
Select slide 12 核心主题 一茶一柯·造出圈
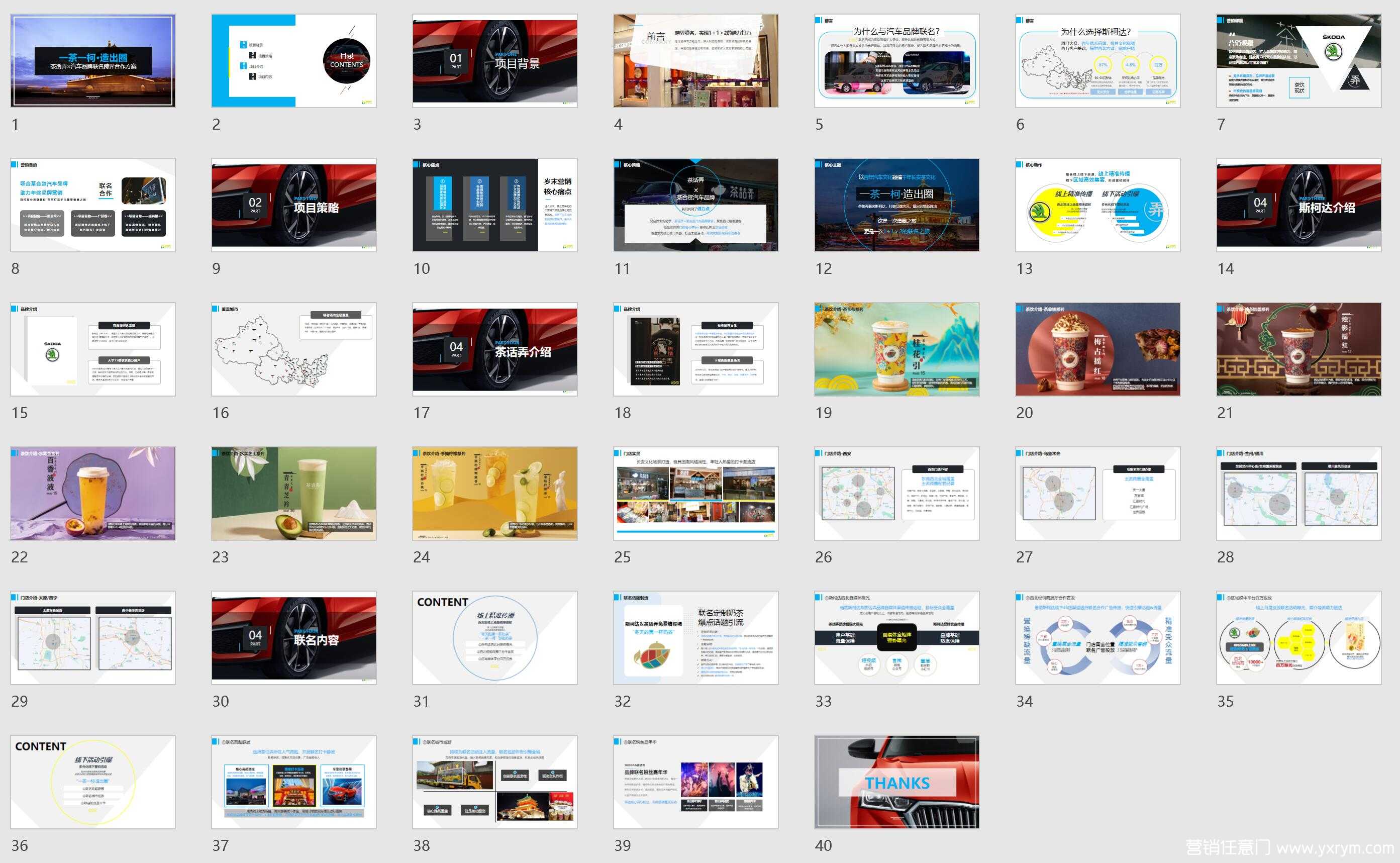coord(897,205)
